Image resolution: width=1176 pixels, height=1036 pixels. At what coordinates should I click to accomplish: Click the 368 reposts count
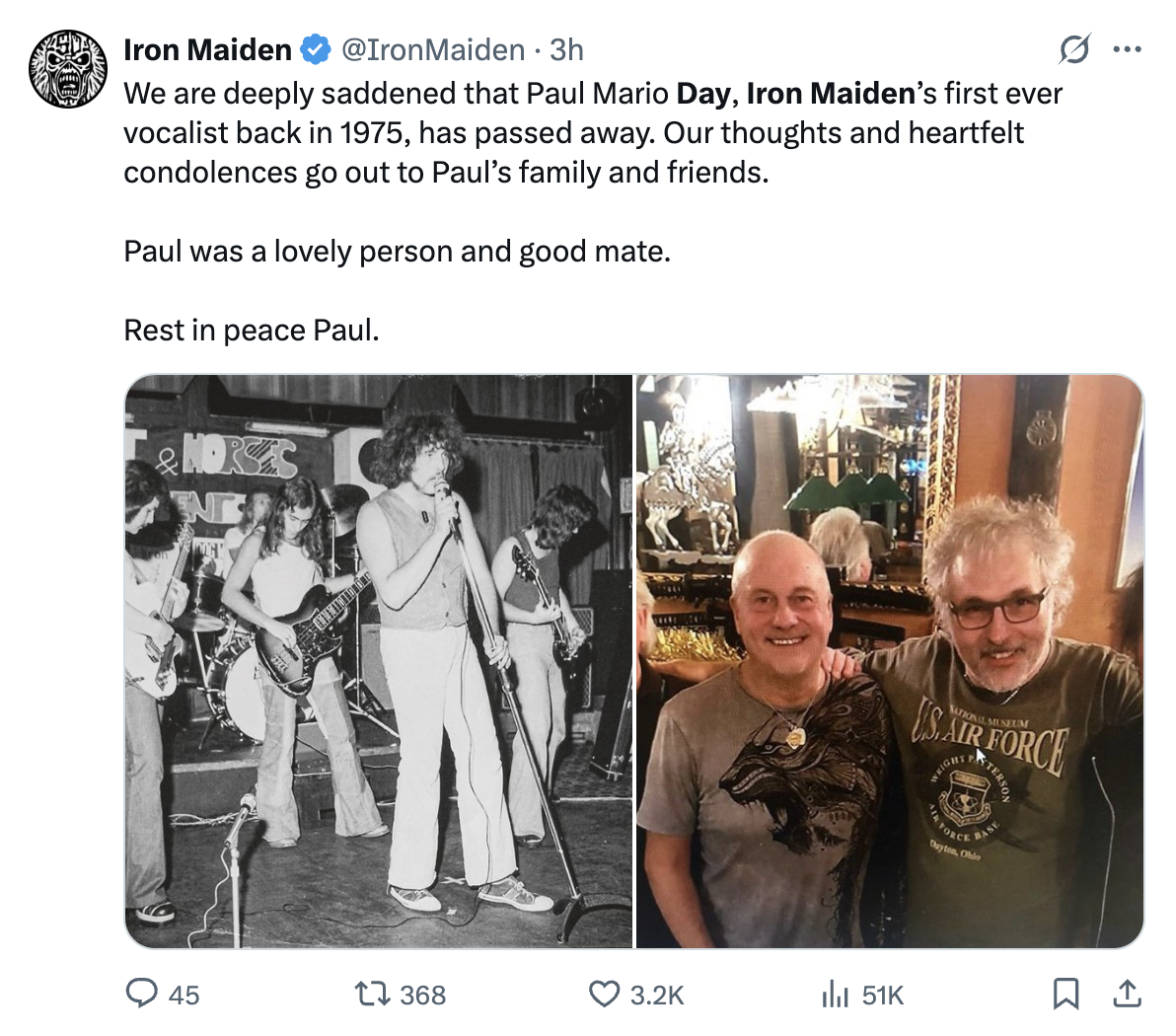click(x=423, y=995)
